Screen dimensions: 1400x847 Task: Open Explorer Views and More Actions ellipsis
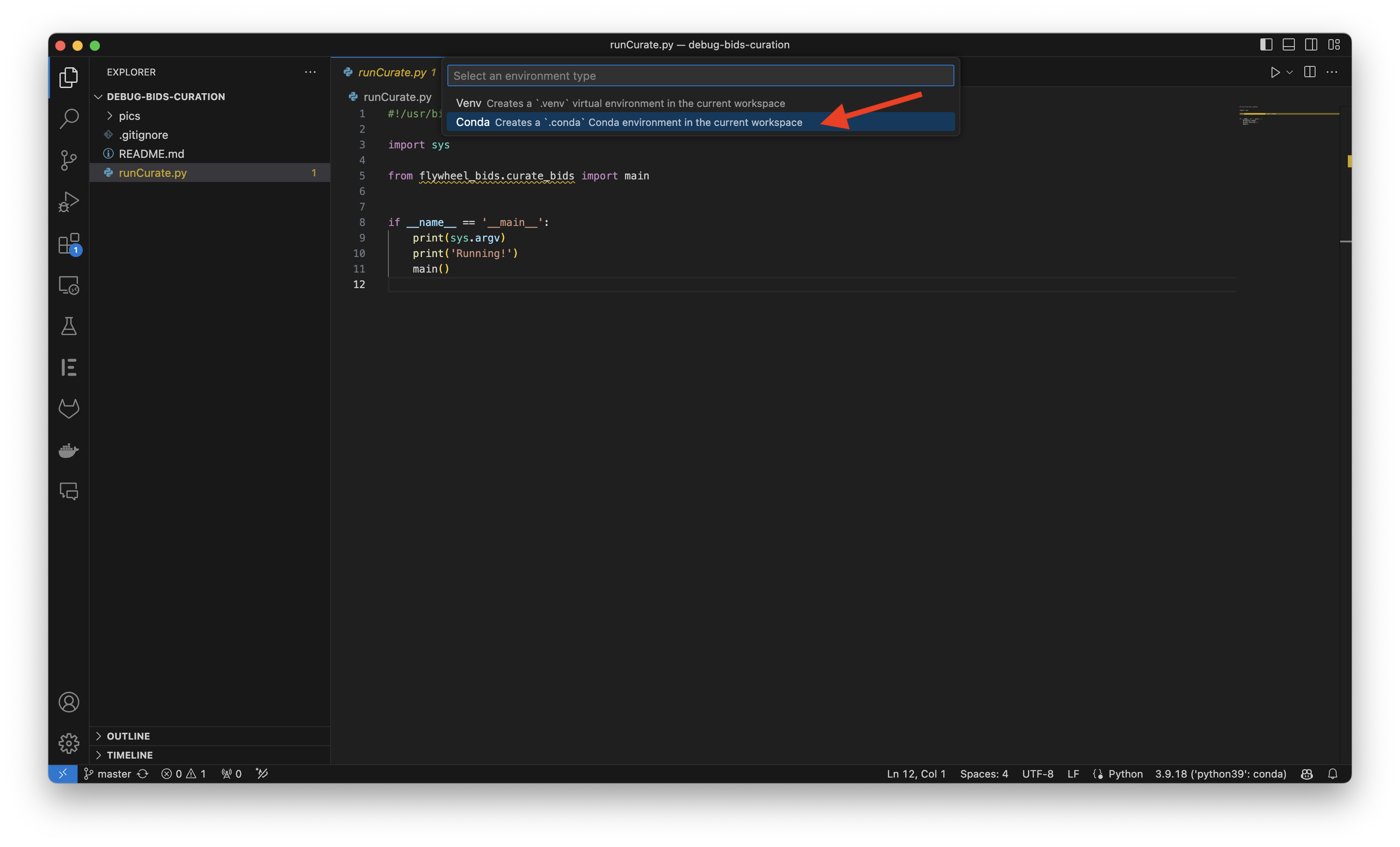(x=310, y=72)
